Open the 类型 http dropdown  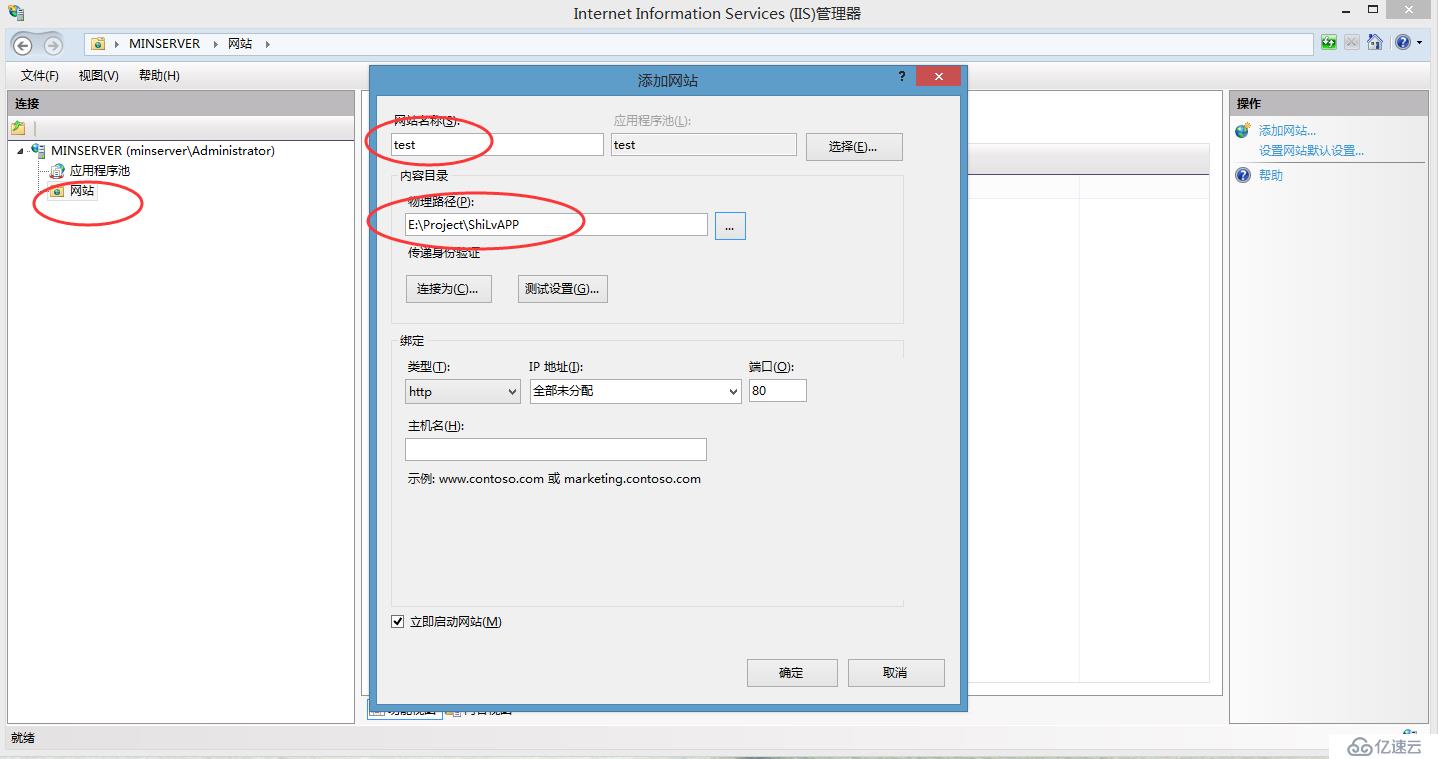tap(462, 391)
